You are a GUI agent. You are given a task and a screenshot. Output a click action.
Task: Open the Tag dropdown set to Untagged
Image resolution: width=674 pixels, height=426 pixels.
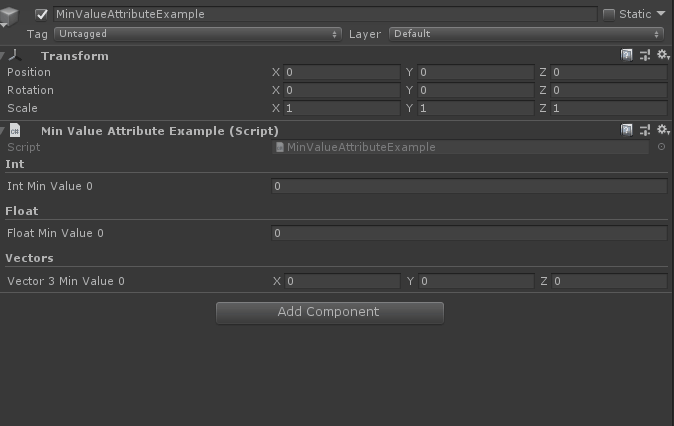[197, 34]
